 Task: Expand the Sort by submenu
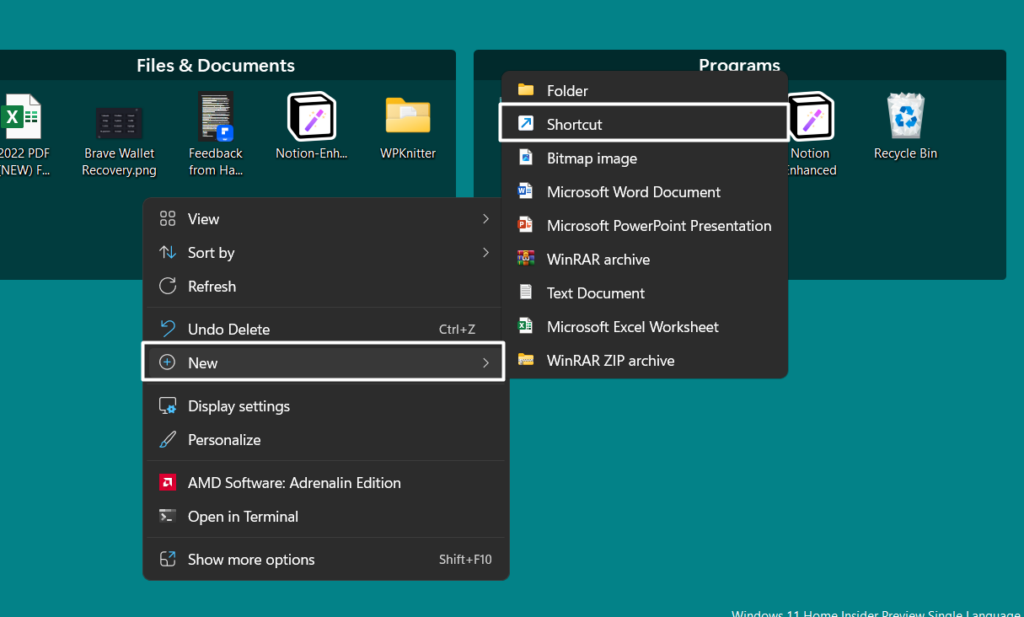click(x=486, y=253)
